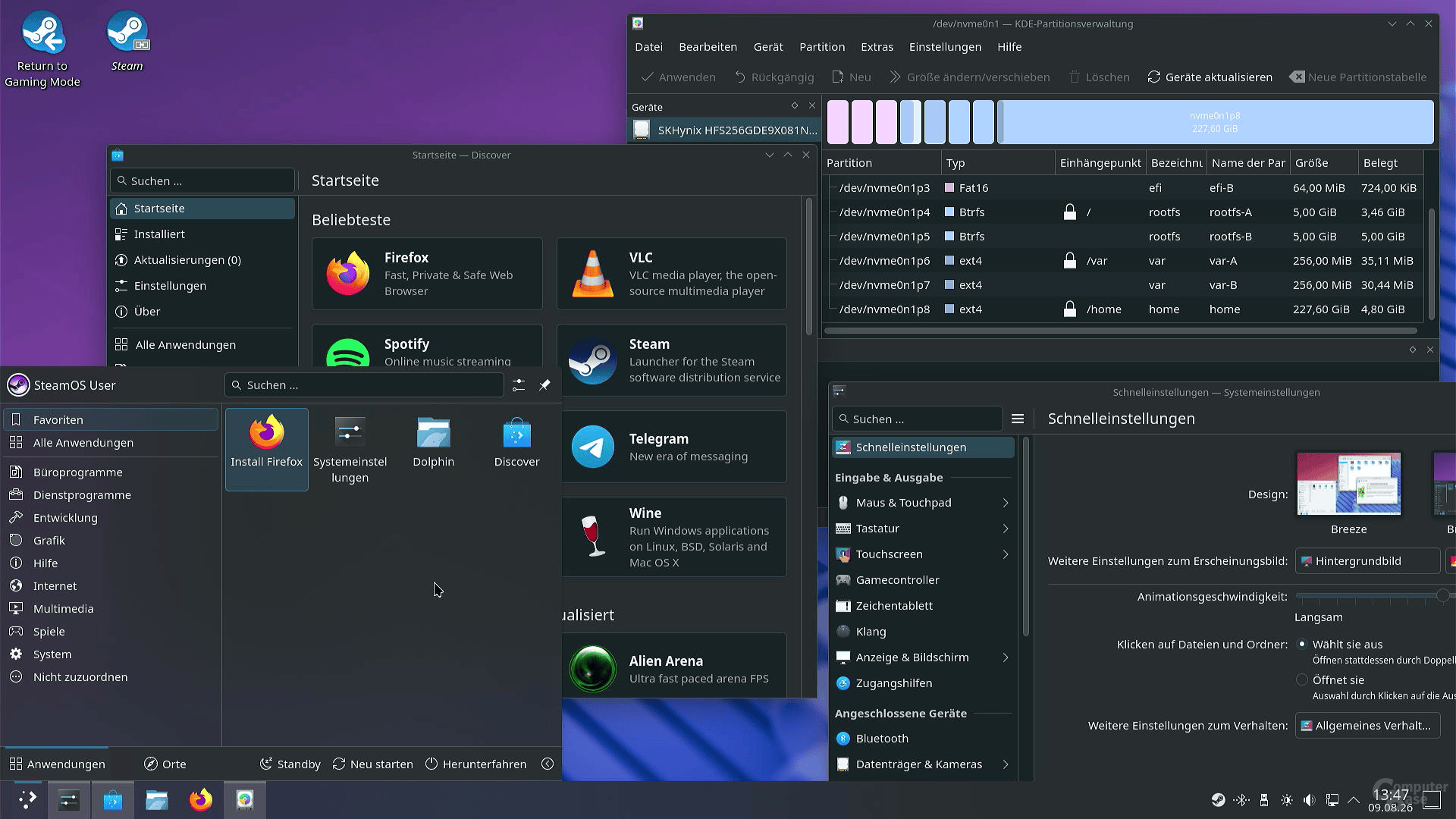Open the Bluetooth tray icon
1456x819 pixels.
coord(1241,800)
